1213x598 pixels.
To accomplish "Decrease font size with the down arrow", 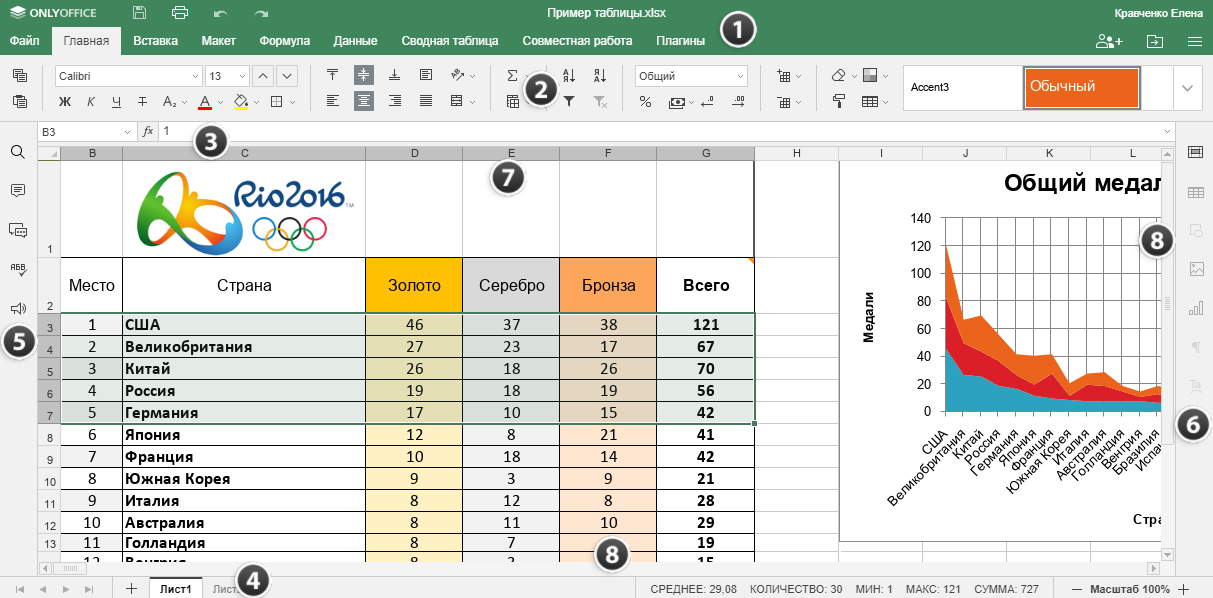I will click(x=287, y=76).
